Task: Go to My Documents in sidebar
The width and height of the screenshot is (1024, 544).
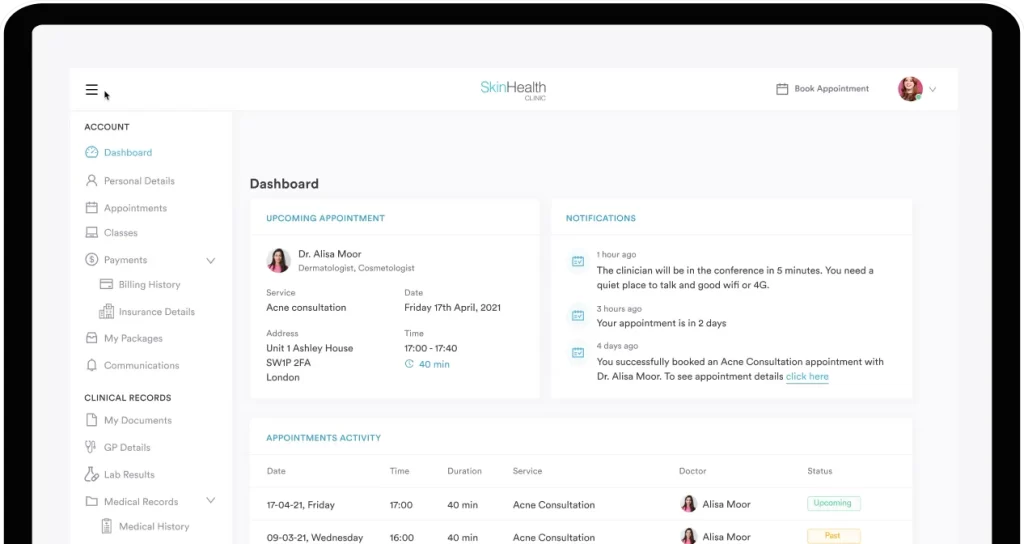Action: pos(138,421)
